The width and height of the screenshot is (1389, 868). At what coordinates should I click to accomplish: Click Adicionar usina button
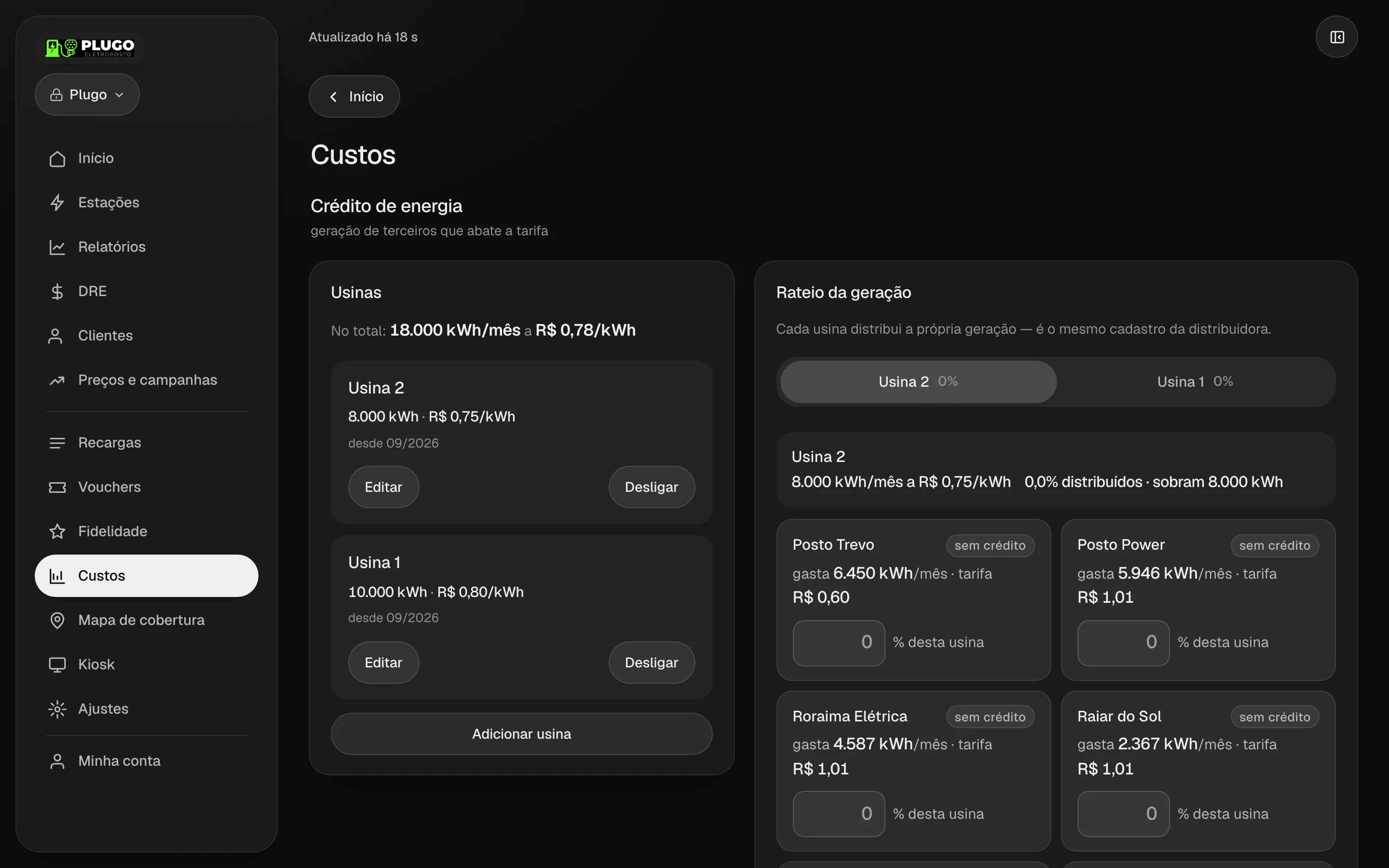[521, 734]
